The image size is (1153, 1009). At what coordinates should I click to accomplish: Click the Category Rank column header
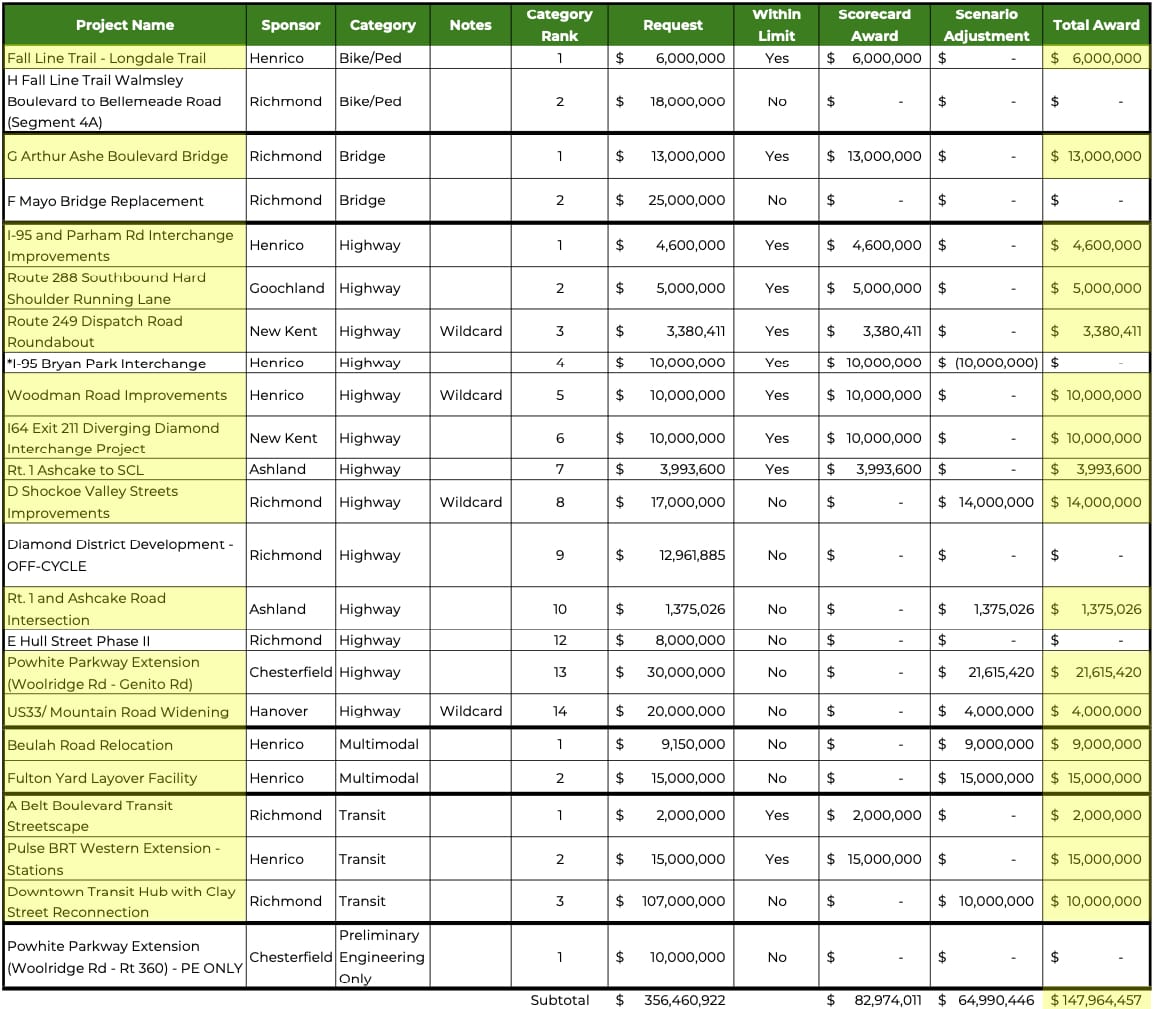(559, 25)
